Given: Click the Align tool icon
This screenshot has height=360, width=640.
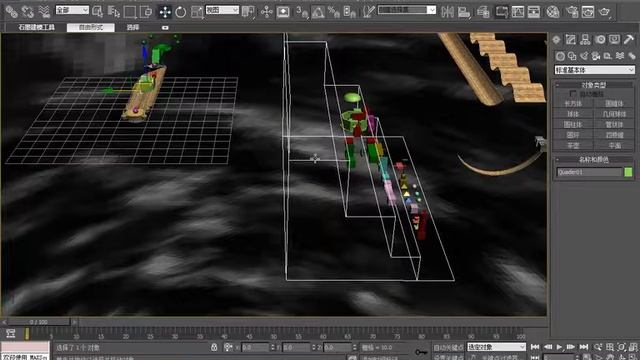Looking at the screenshot, I should click(464, 11).
